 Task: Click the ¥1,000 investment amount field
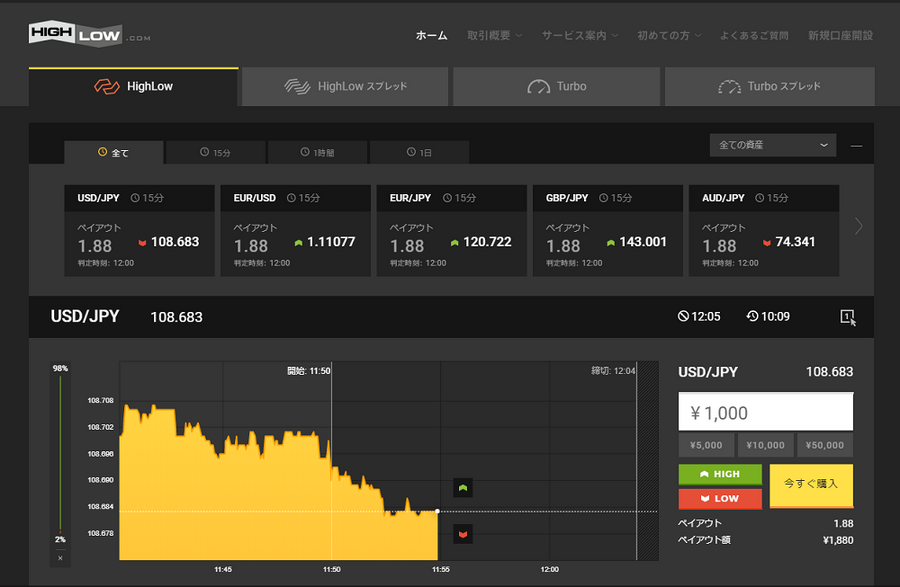(766, 412)
